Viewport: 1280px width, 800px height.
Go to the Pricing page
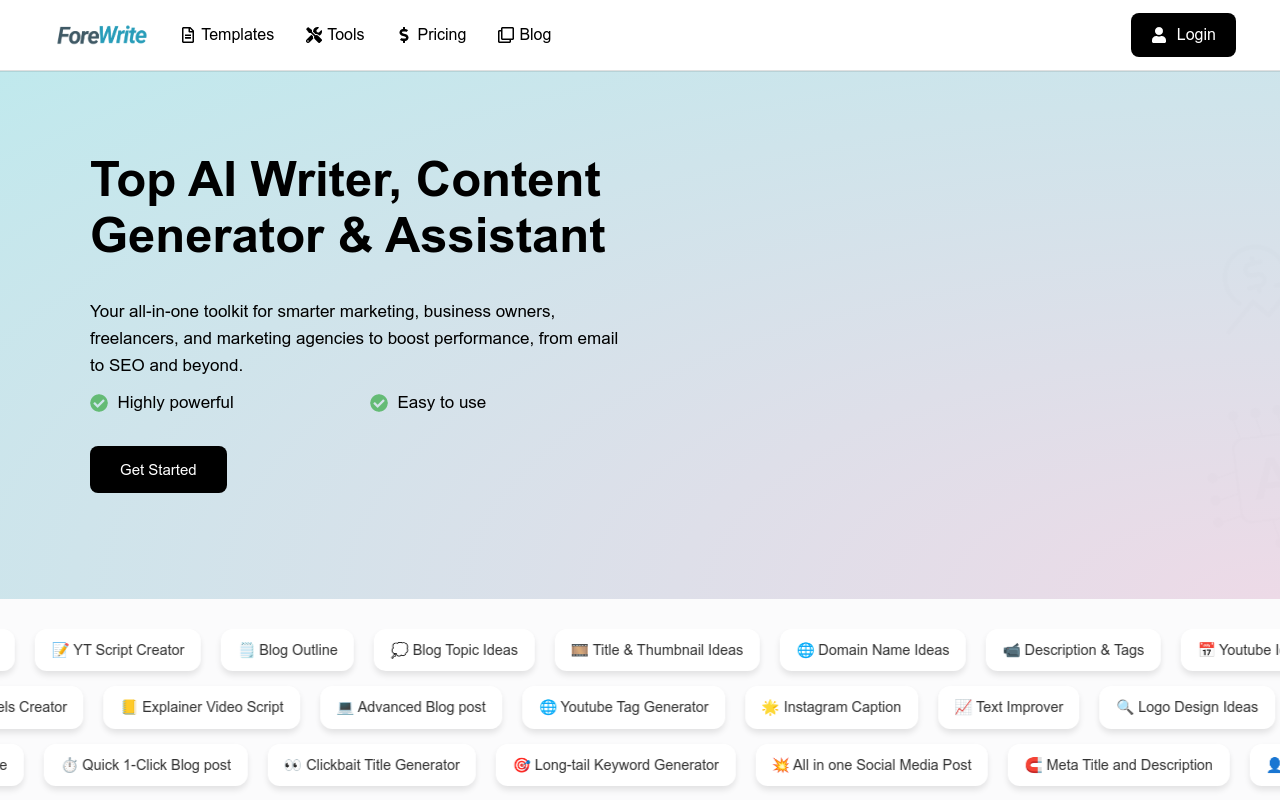click(432, 35)
